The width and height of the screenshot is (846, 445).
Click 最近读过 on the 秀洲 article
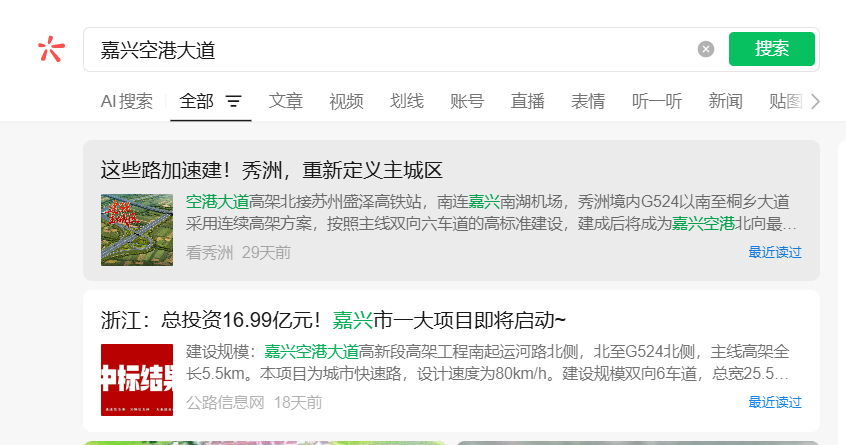point(775,252)
